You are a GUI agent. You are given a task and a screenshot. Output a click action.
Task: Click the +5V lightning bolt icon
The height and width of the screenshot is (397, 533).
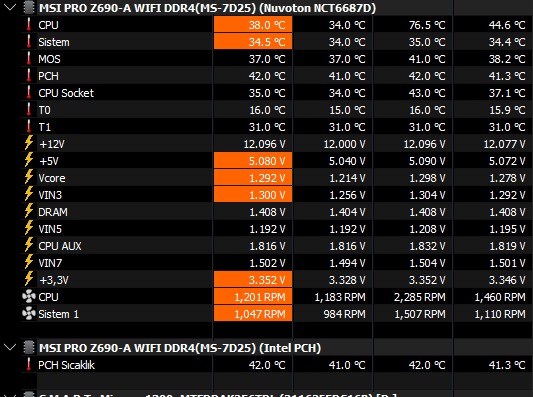29,160
